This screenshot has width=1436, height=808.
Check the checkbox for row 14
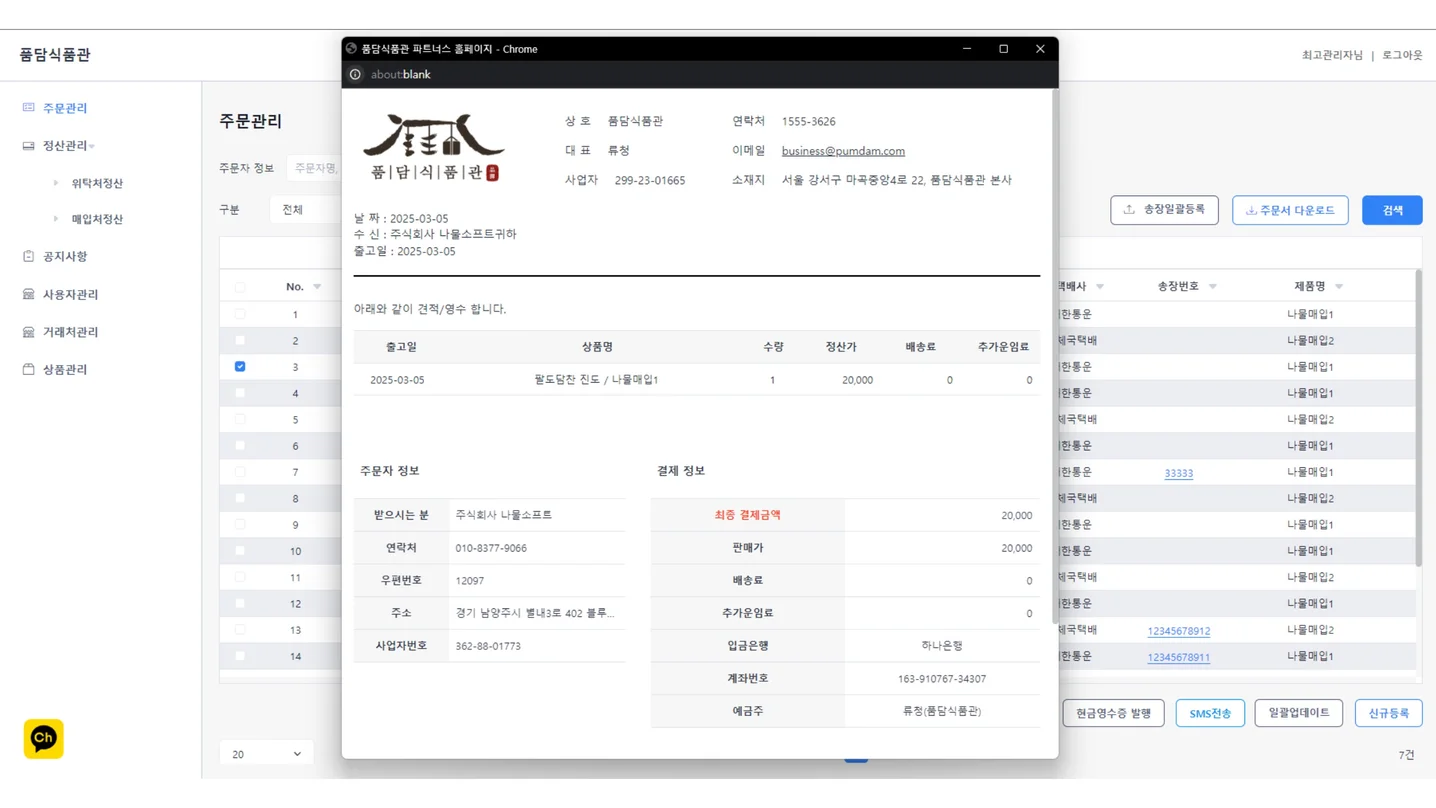click(x=240, y=656)
